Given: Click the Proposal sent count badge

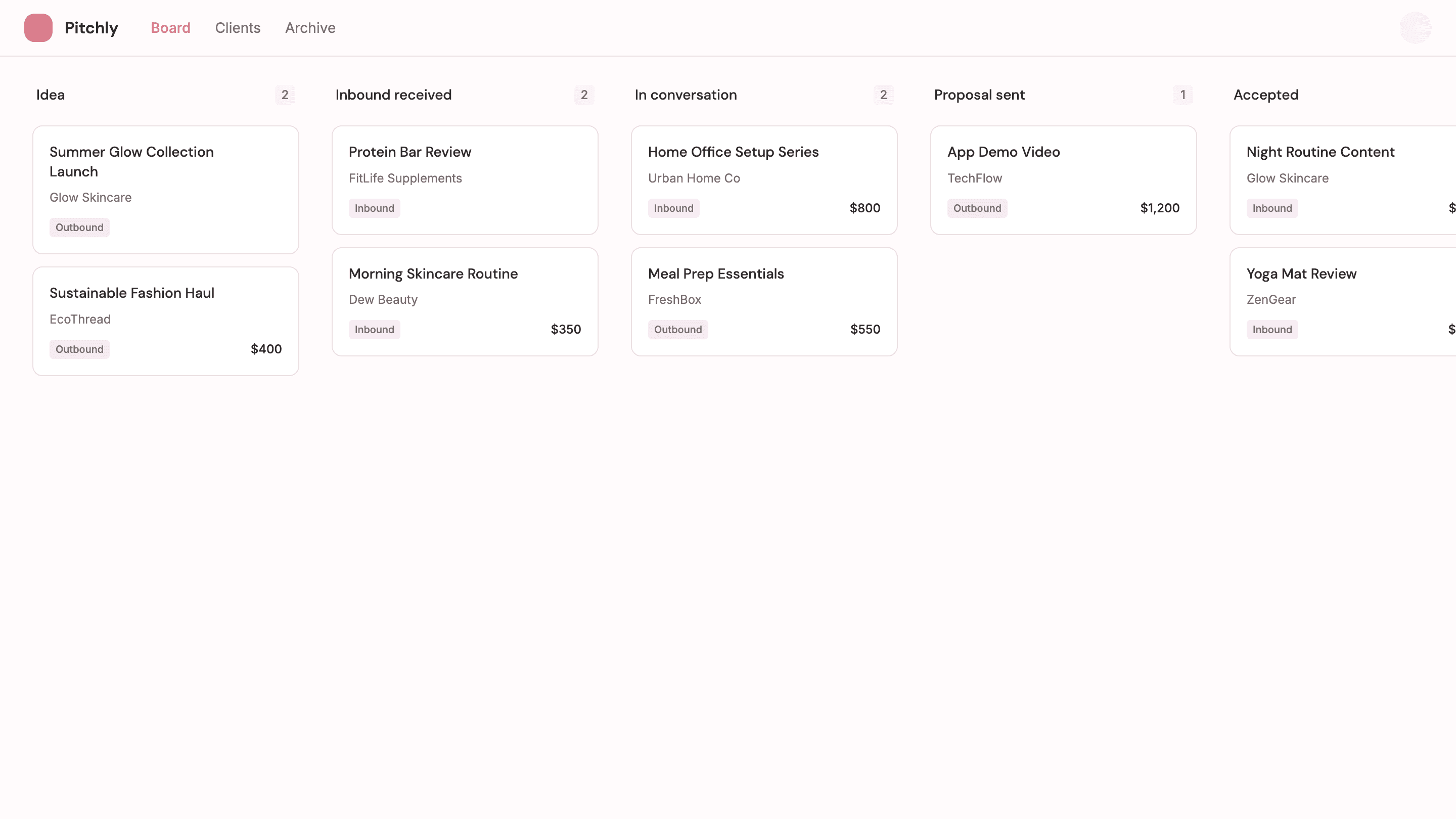Looking at the screenshot, I should click(x=1182, y=95).
